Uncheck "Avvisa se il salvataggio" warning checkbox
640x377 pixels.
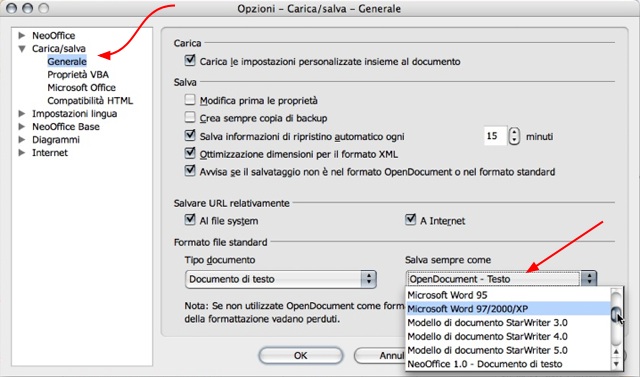point(190,171)
